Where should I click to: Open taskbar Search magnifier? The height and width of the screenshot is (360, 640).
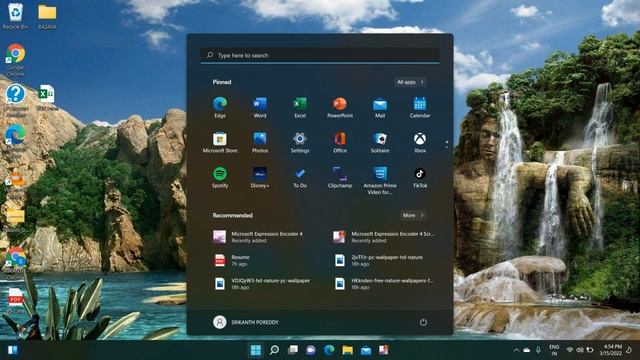tap(275, 350)
